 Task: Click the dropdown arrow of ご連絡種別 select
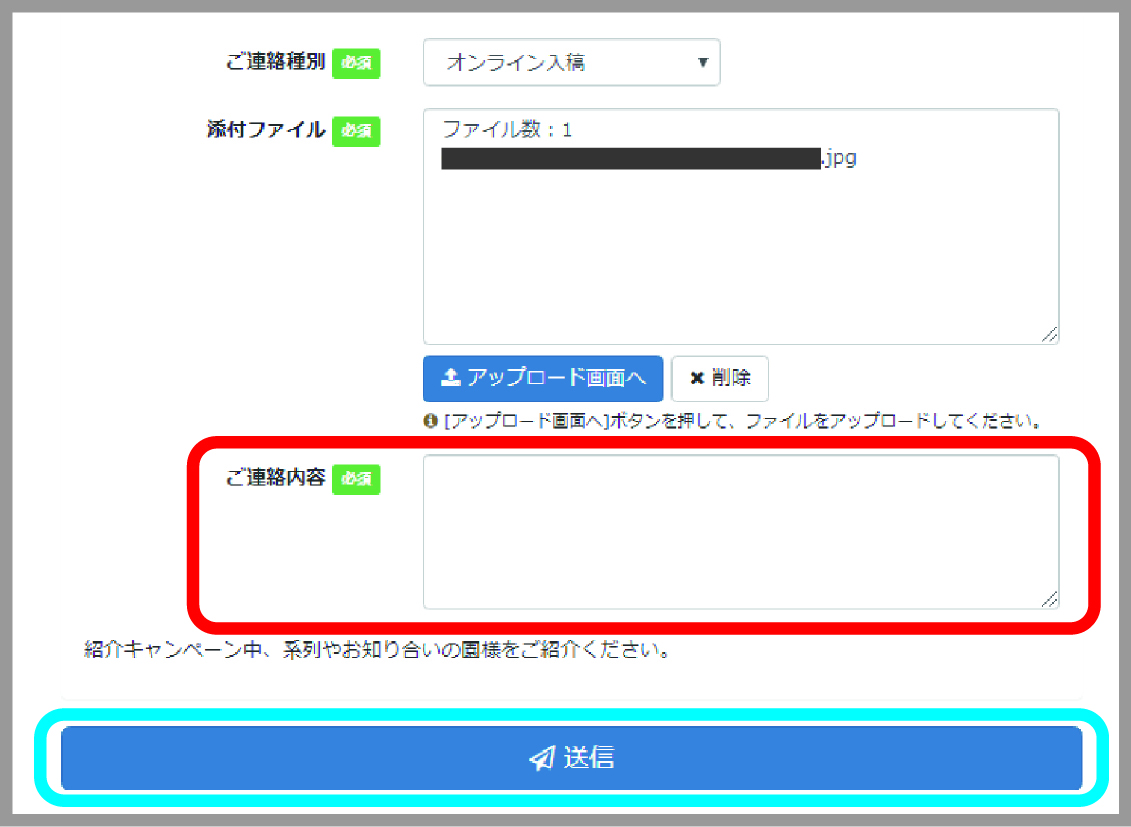click(702, 62)
